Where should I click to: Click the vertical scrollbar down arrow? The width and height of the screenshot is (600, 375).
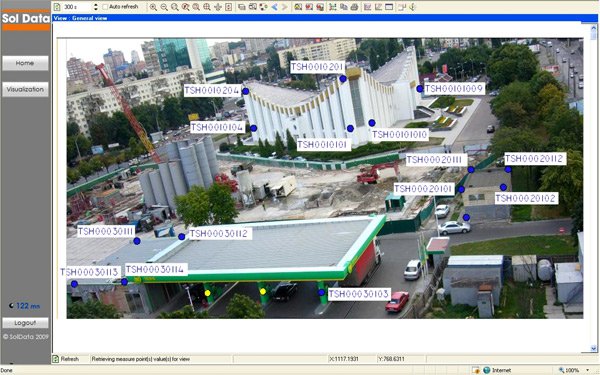click(x=593, y=348)
